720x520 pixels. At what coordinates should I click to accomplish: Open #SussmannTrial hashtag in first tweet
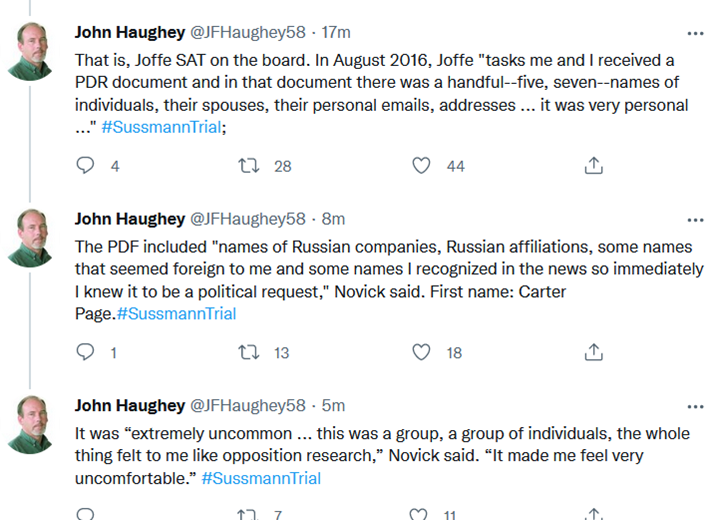click(161, 127)
